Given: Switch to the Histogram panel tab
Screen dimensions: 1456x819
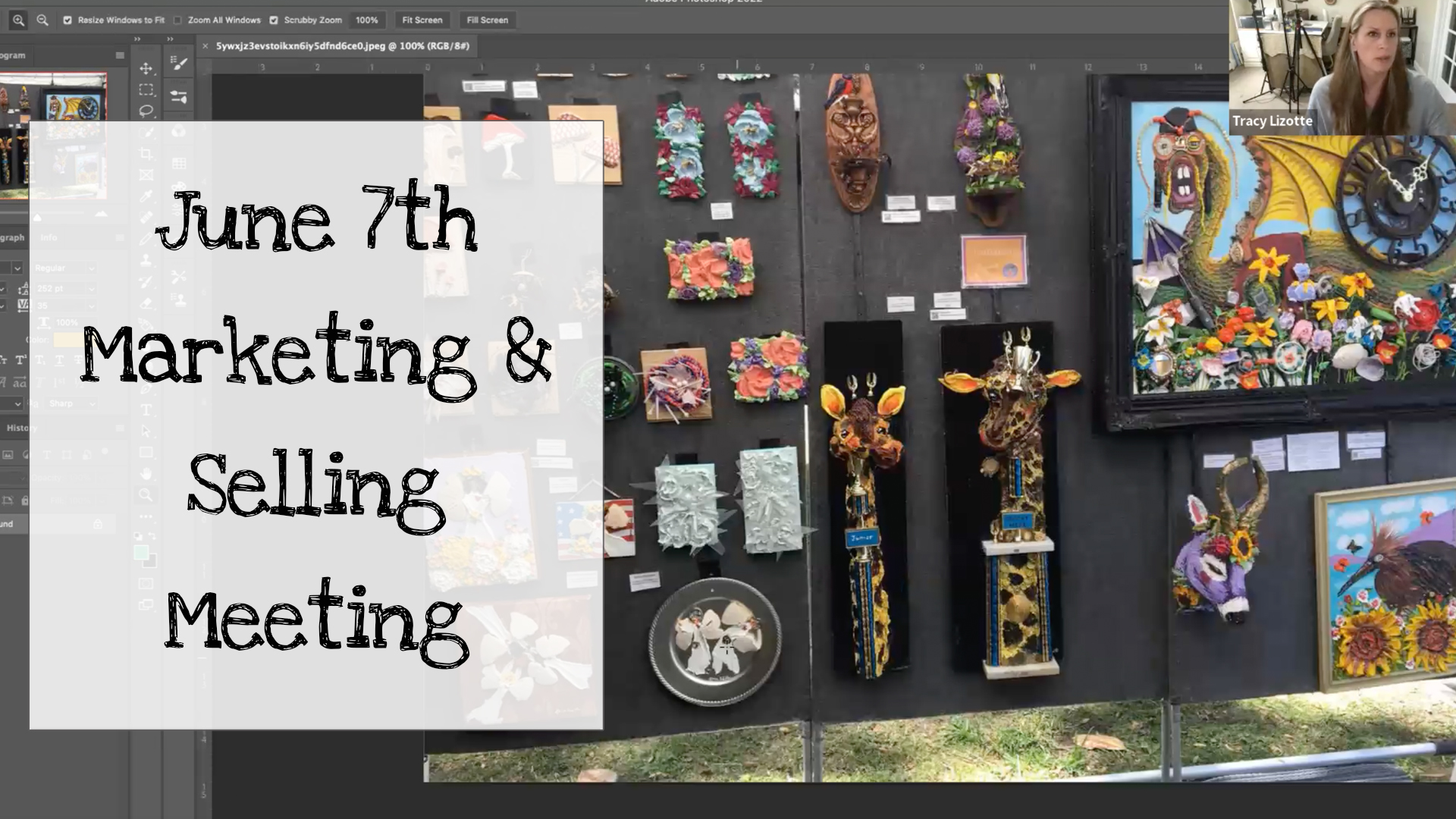Looking at the screenshot, I should 13,55.
